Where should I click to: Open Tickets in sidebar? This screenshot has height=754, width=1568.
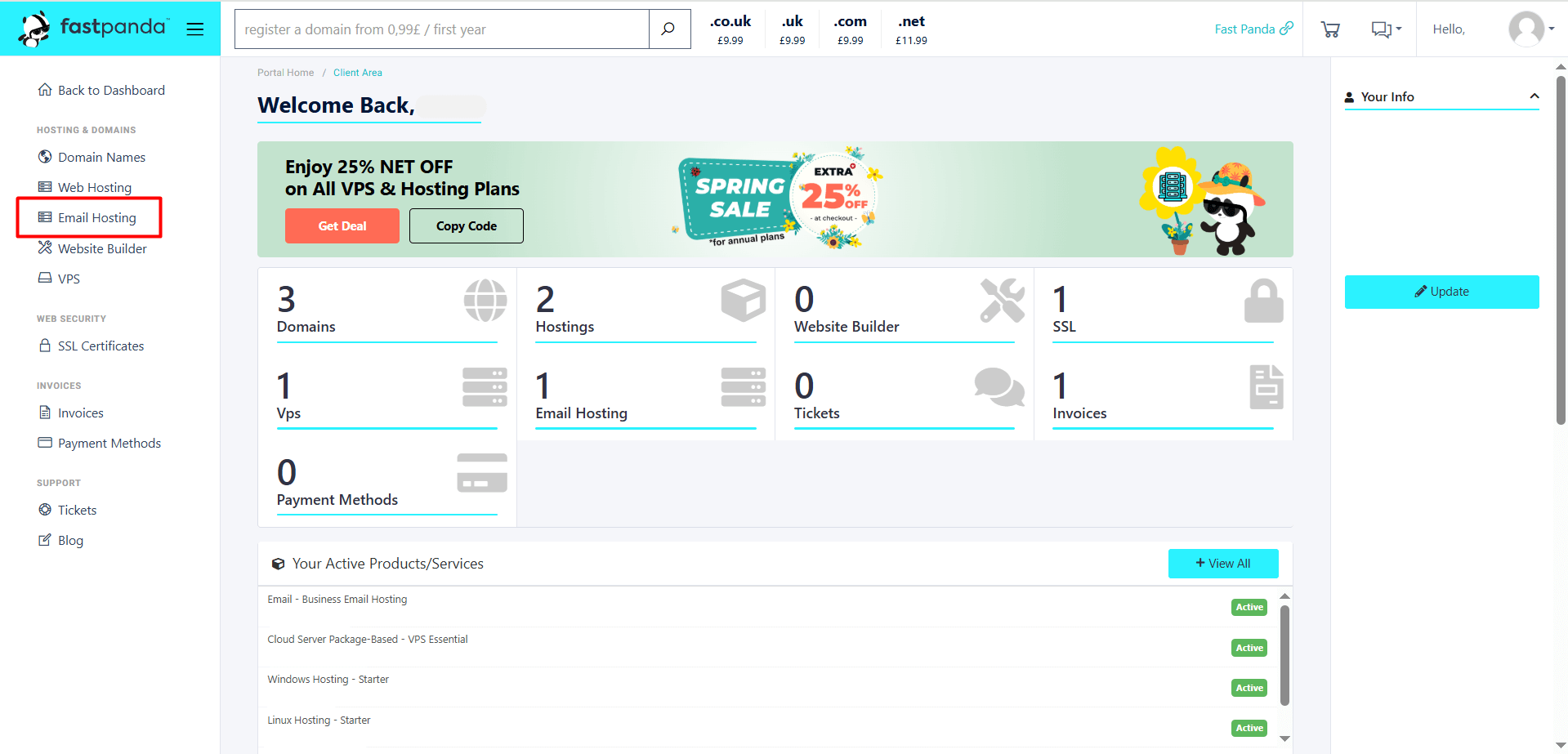(67, 510)
